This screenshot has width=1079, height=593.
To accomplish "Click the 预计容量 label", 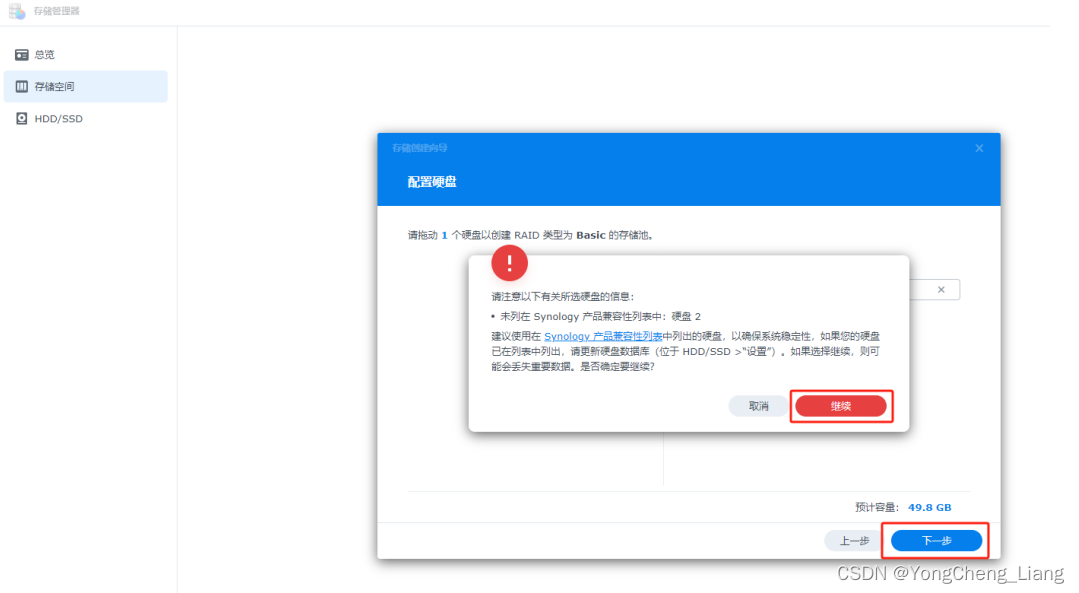I will pos(877,507).
